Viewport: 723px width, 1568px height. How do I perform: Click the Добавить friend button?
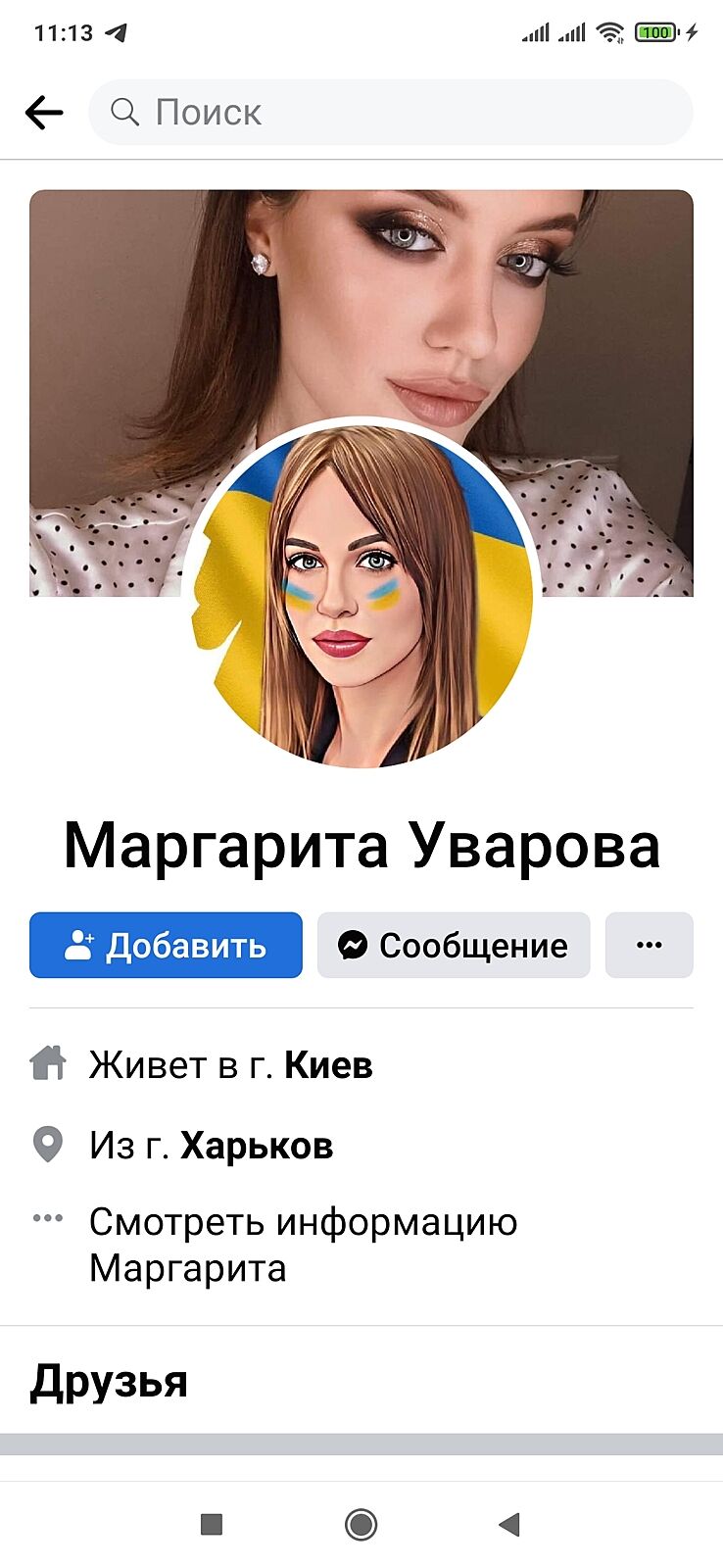coord(166,945)
